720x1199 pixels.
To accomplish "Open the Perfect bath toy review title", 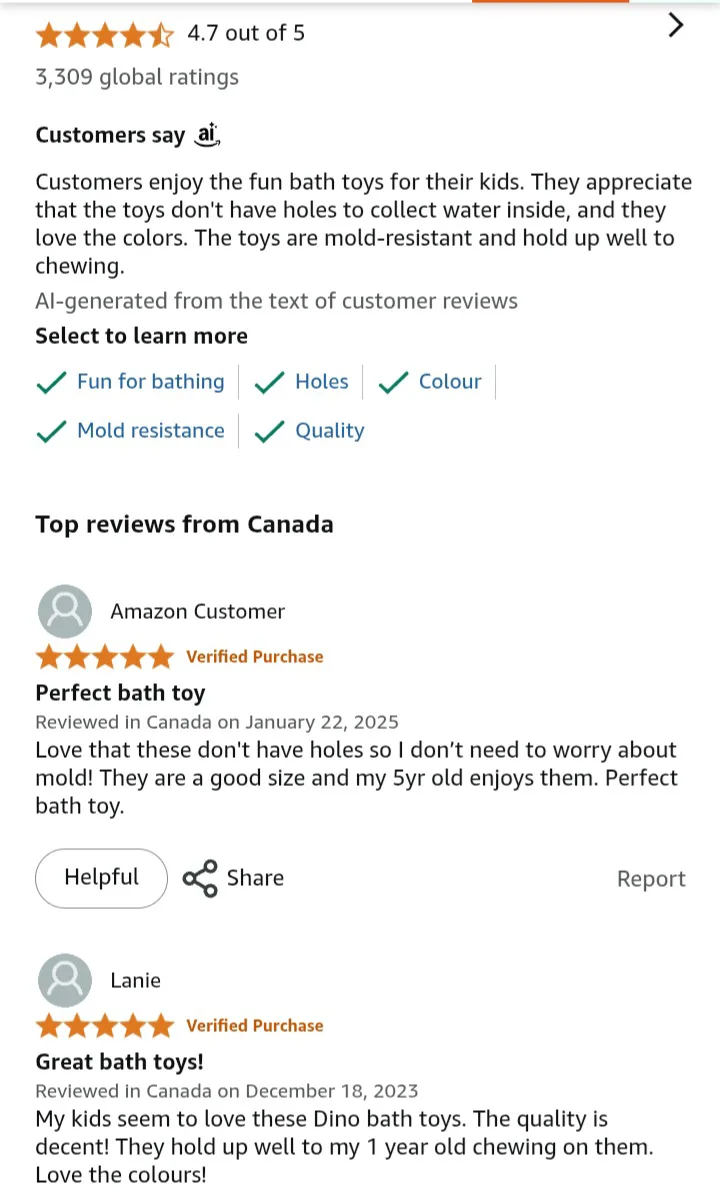I will tap(120, 693).
